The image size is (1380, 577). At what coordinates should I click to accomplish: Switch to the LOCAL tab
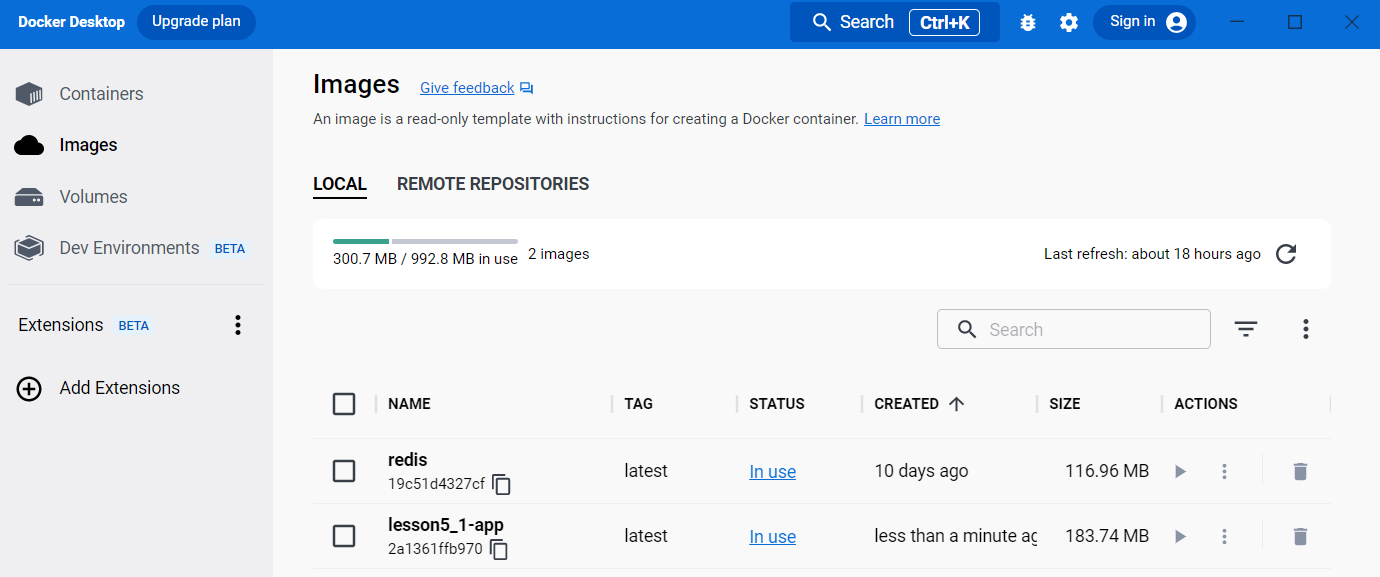pyautogui.click(x=340, y=184)
